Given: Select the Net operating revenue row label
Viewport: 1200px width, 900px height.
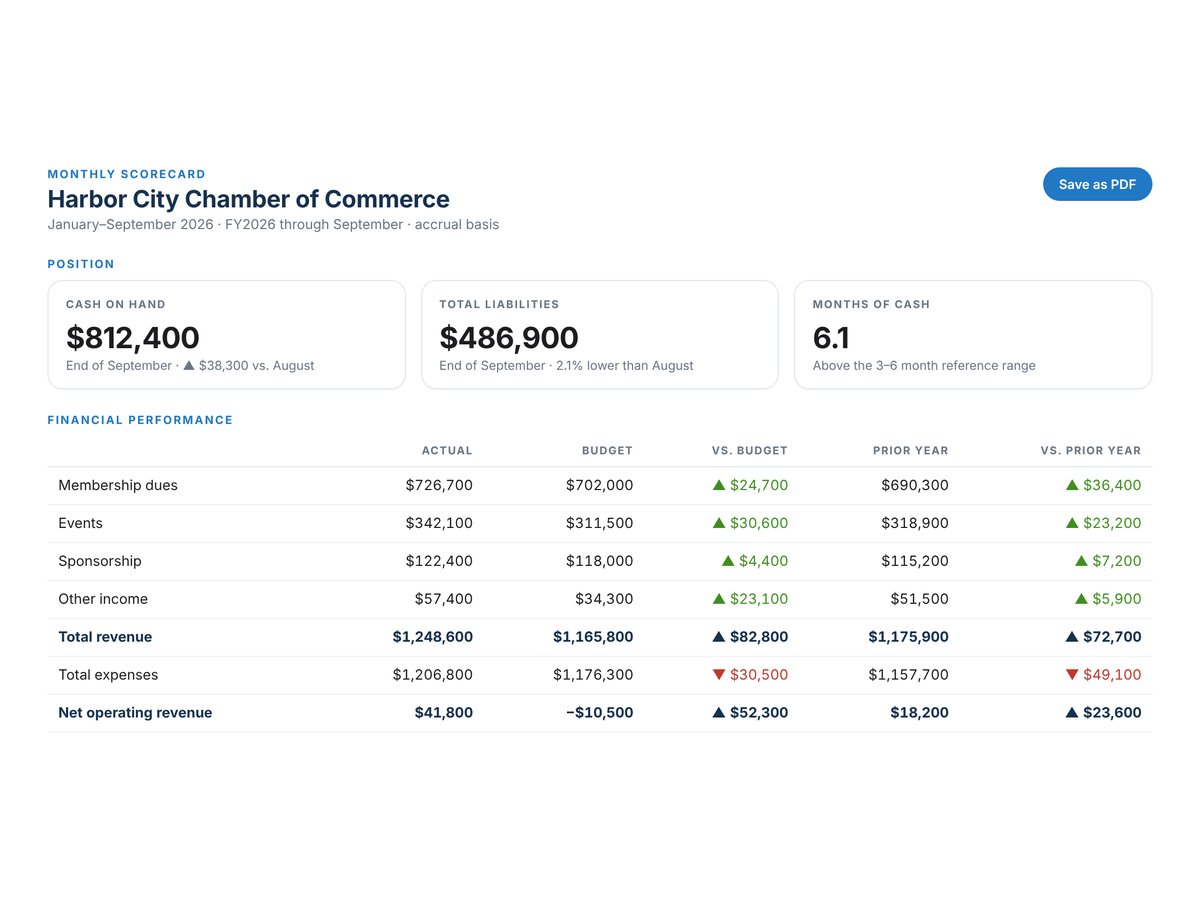Looking at the screenshot, I should (x=135, y=713).
